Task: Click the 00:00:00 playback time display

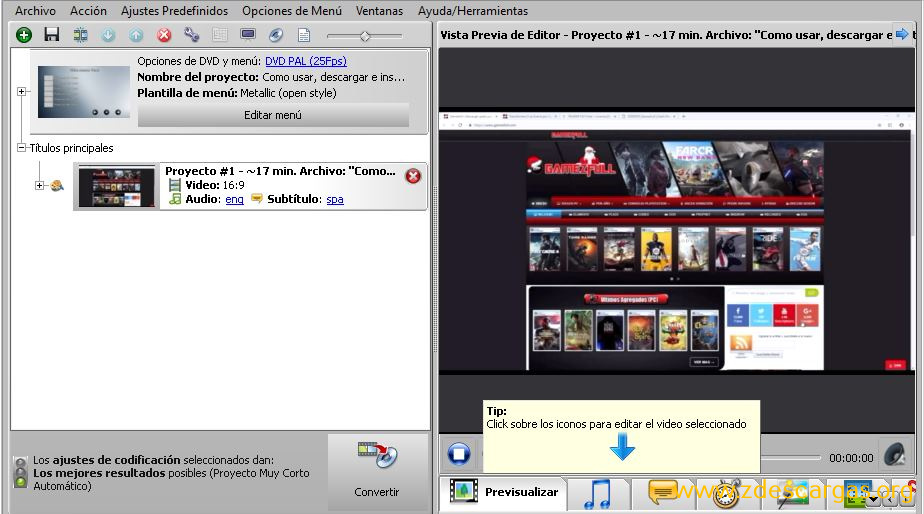Action: (851, 458)
